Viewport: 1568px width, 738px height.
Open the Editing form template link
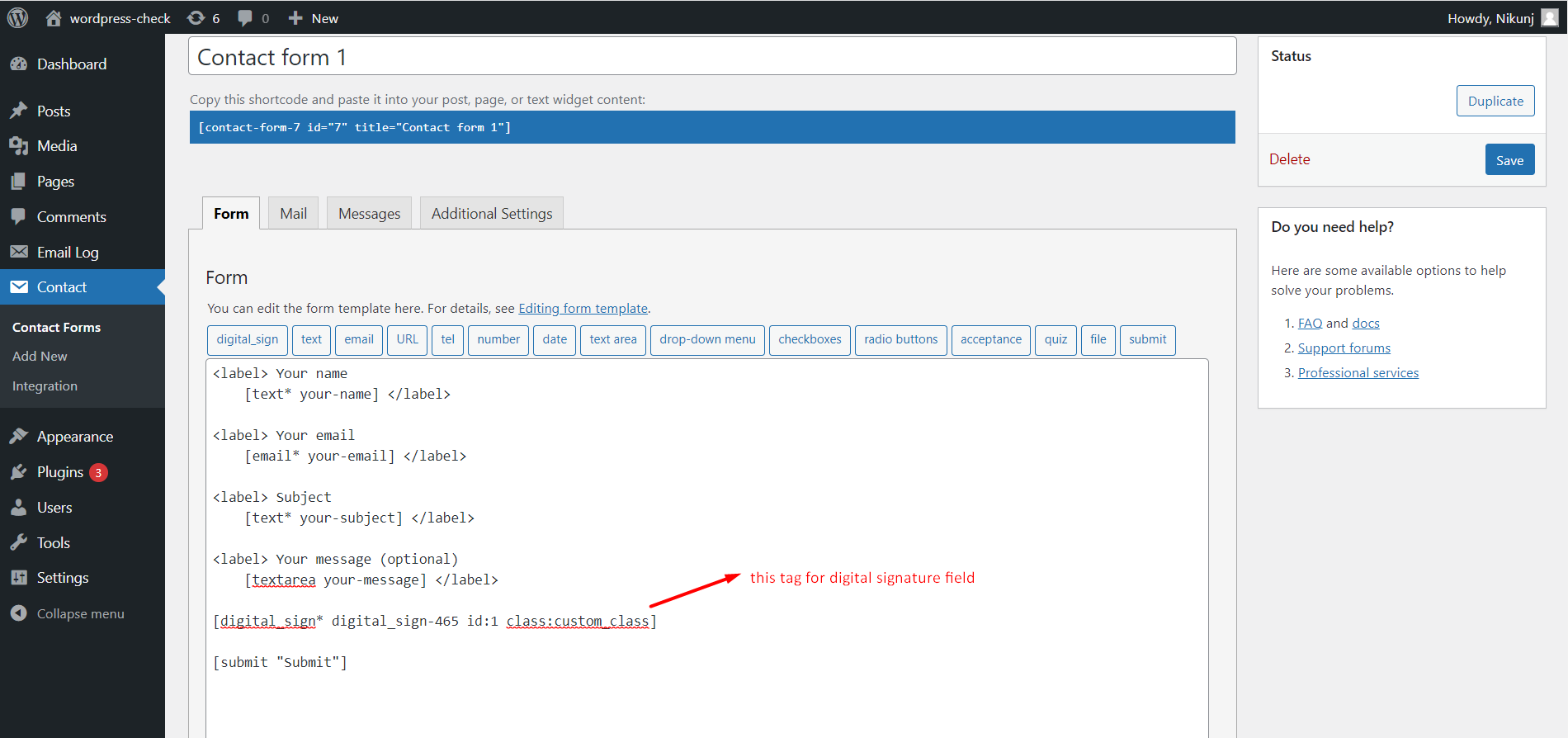583,308
